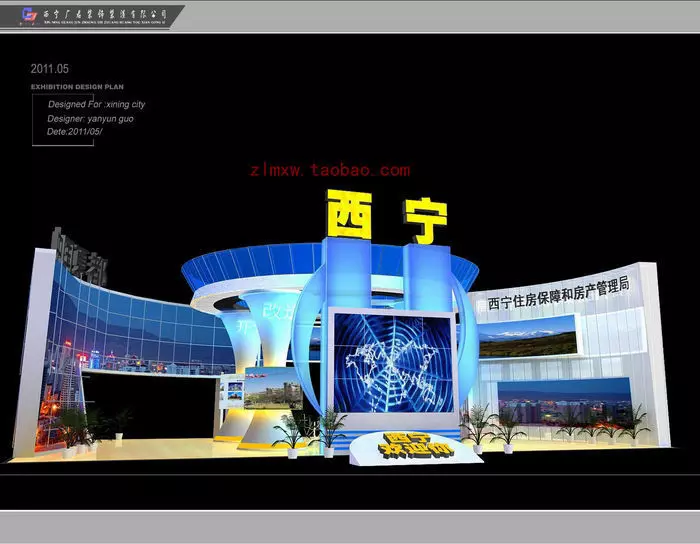Click the mountain landscape panel on right wall
Image resolution: width=700 pixels, height=544 pixels.
pyautogui.click(x=528, y=336)
